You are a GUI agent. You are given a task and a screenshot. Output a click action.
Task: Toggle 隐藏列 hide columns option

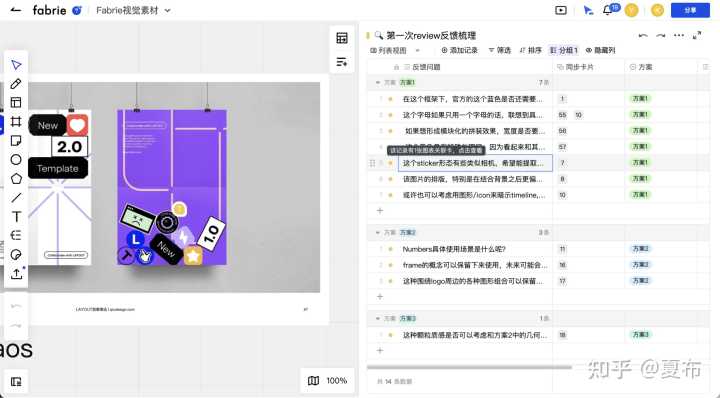[x=600, y=50]
